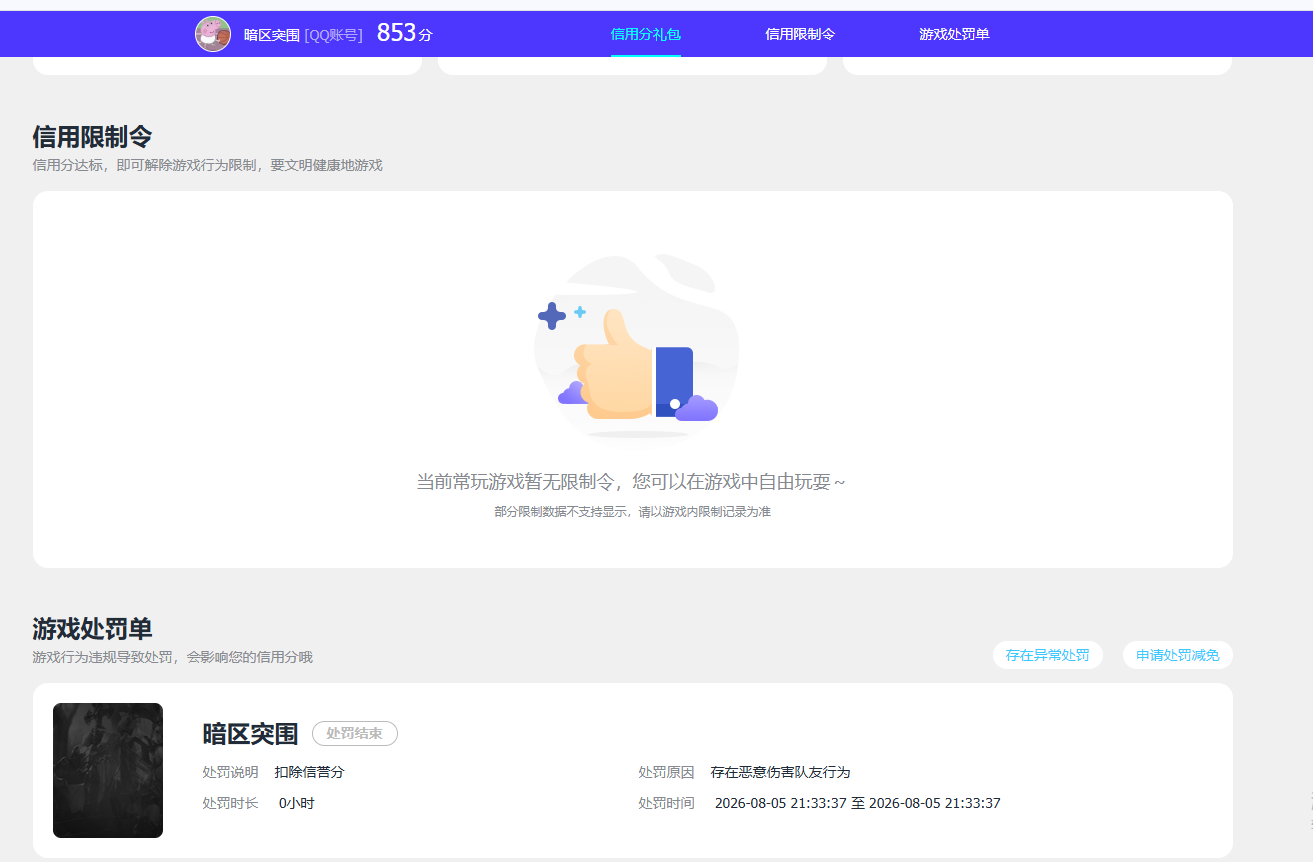Click the 处罚结束 status badge
The width and height of the screenshot is (1313, 862).
pyautogui.click(x=355, y=734)
